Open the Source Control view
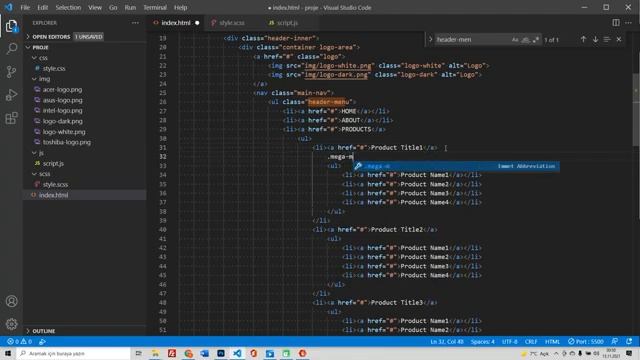The width and height of the screenshot is (640, 360). coord(11,72)
